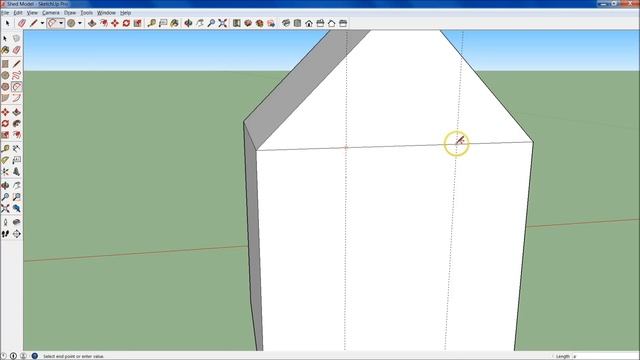Select Tape Measure in side toolset
The width and height of the screenshot is (640, 360).
(x=5, y=149)
